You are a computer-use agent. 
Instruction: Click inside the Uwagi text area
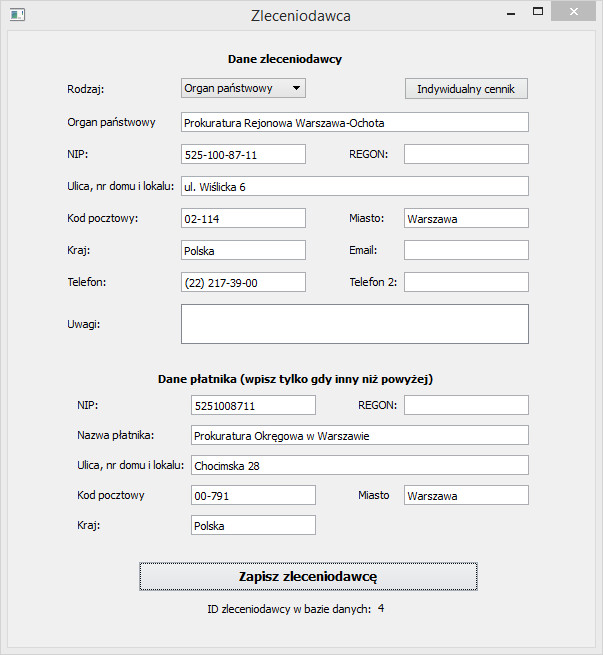355,324
